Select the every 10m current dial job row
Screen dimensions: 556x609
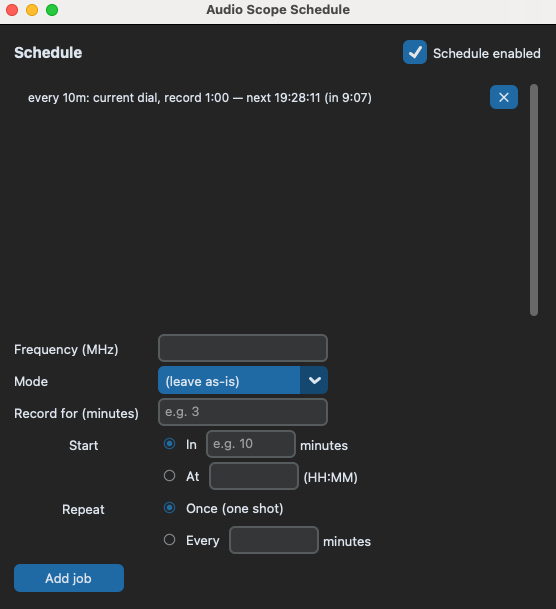tap(200, 97)
